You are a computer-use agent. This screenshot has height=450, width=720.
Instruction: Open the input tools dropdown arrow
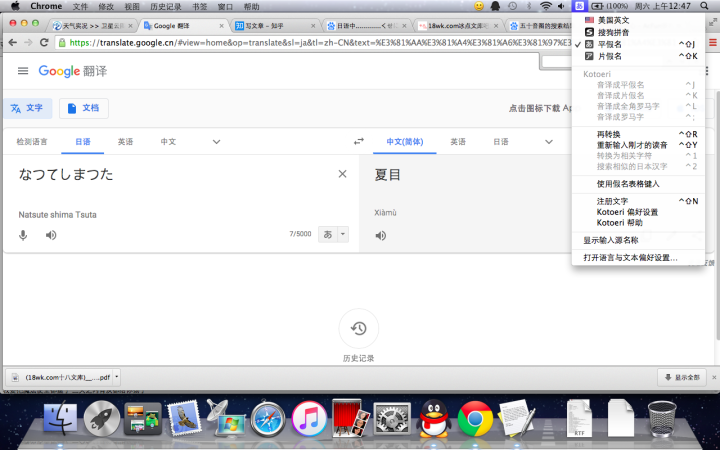tap(343, 234)
